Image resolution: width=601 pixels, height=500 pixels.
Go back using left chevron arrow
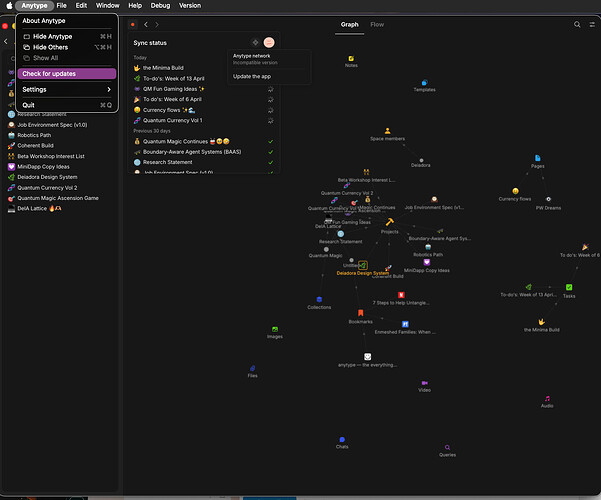point(146,25)
